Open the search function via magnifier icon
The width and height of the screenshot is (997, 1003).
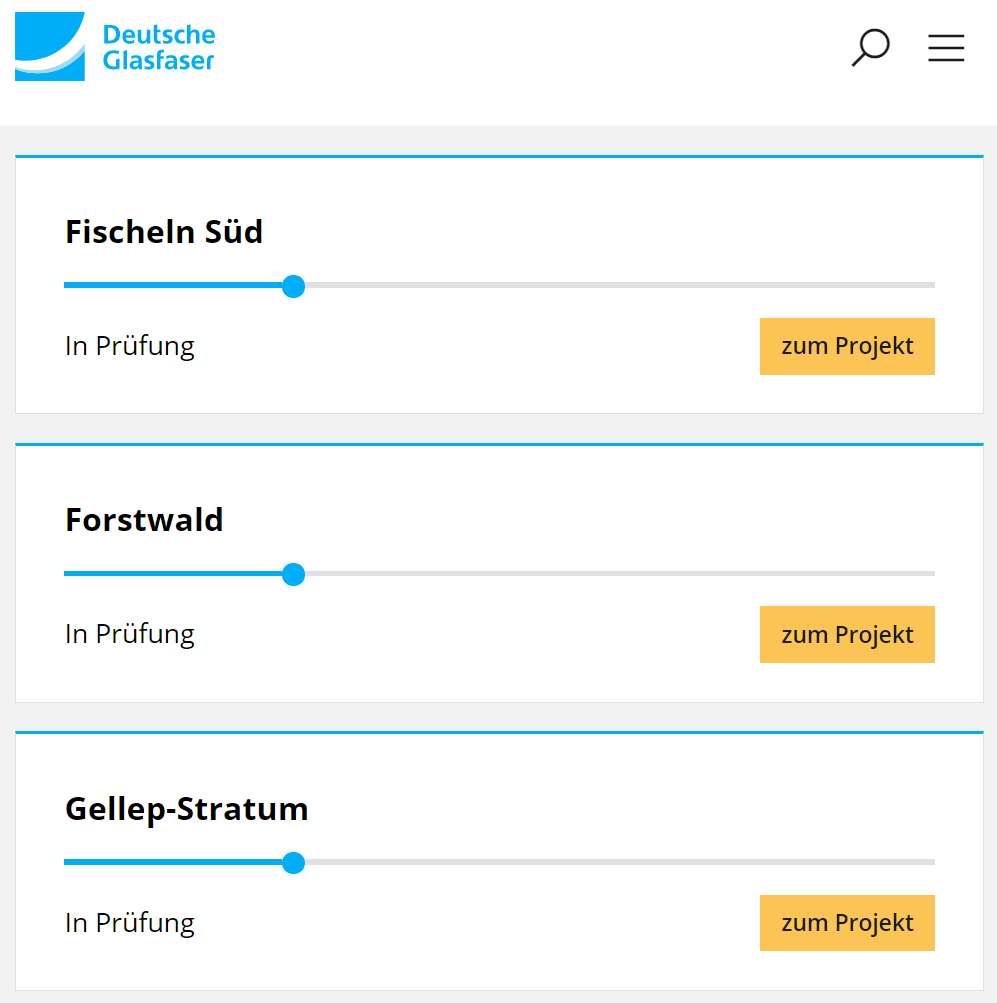[x=869, y=47]
